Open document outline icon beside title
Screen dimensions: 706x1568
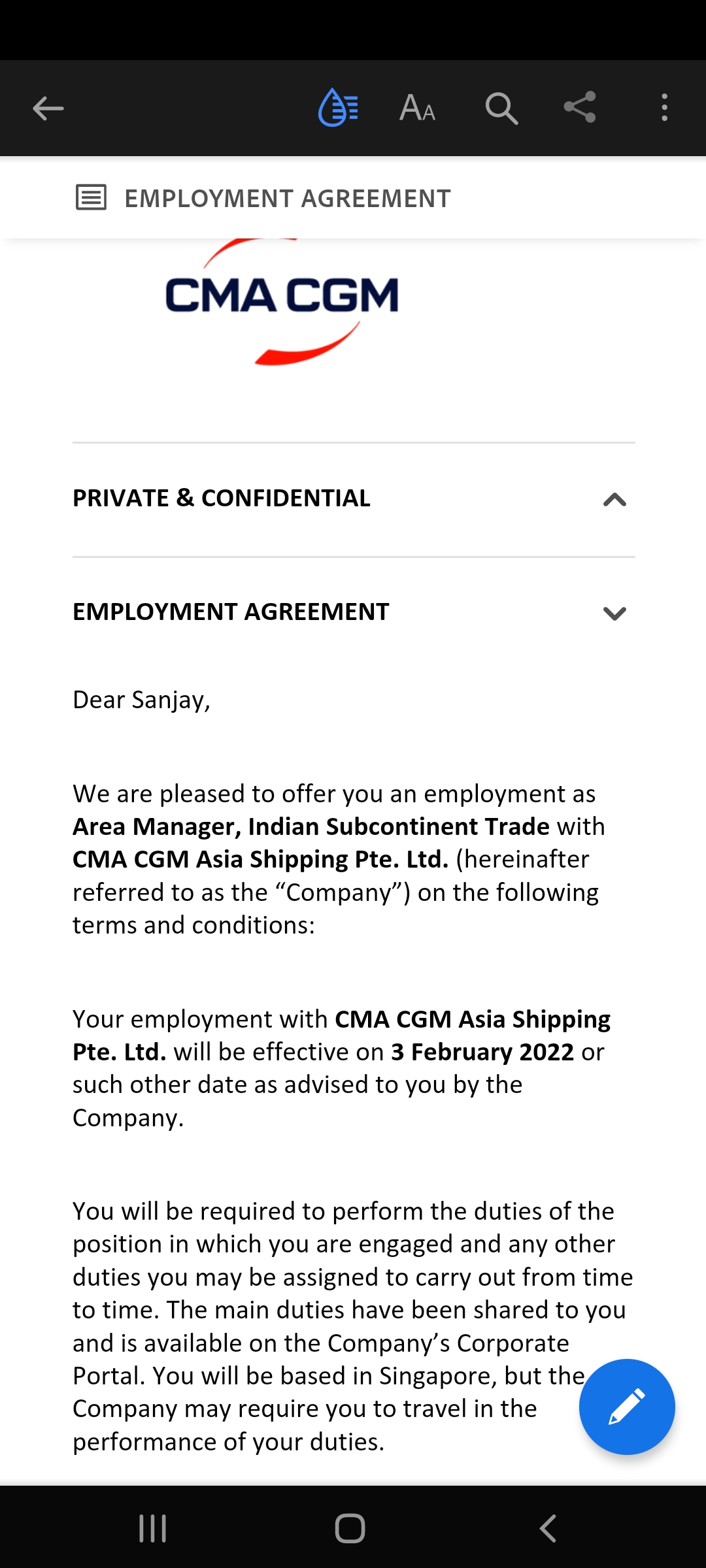coord(91,197)
